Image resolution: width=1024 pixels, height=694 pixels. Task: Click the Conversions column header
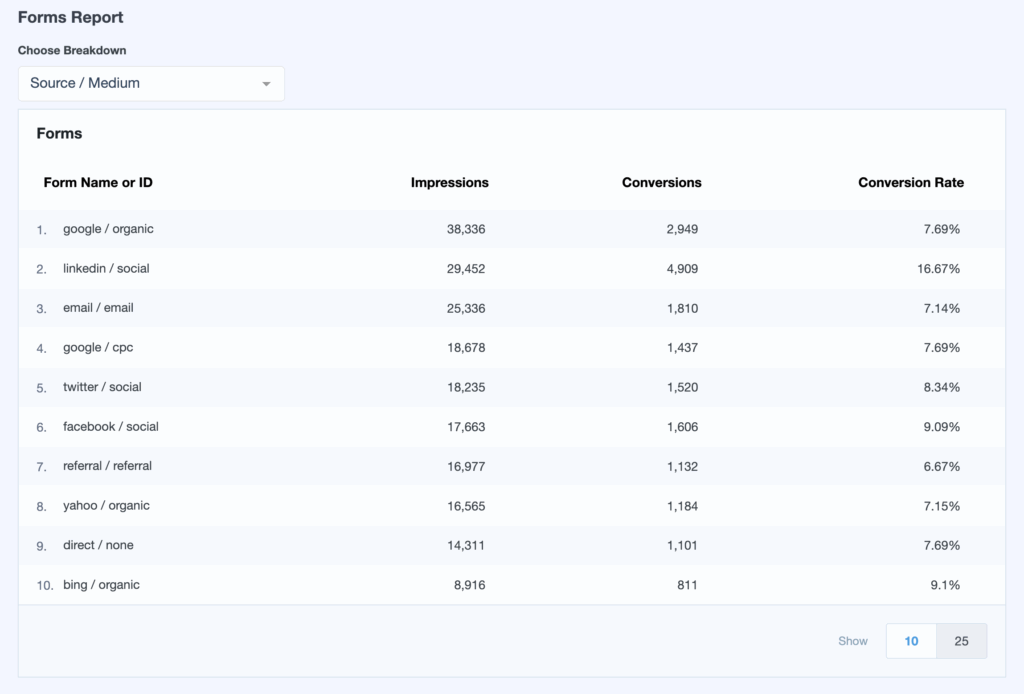point(661,183)
